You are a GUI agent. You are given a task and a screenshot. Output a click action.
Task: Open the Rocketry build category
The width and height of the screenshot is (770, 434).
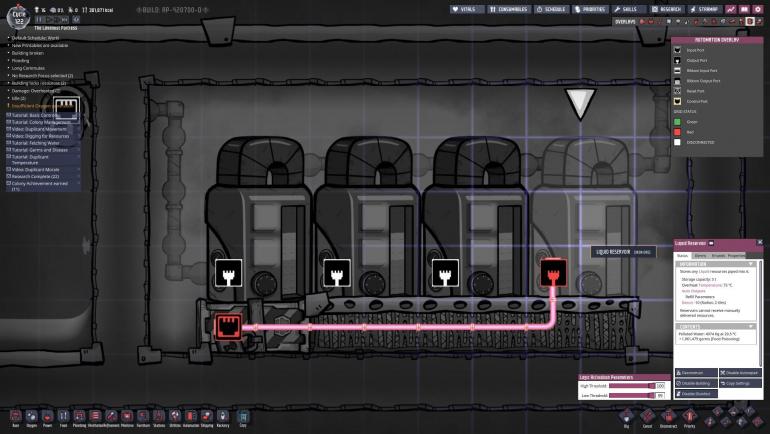(x=223, y=417)
